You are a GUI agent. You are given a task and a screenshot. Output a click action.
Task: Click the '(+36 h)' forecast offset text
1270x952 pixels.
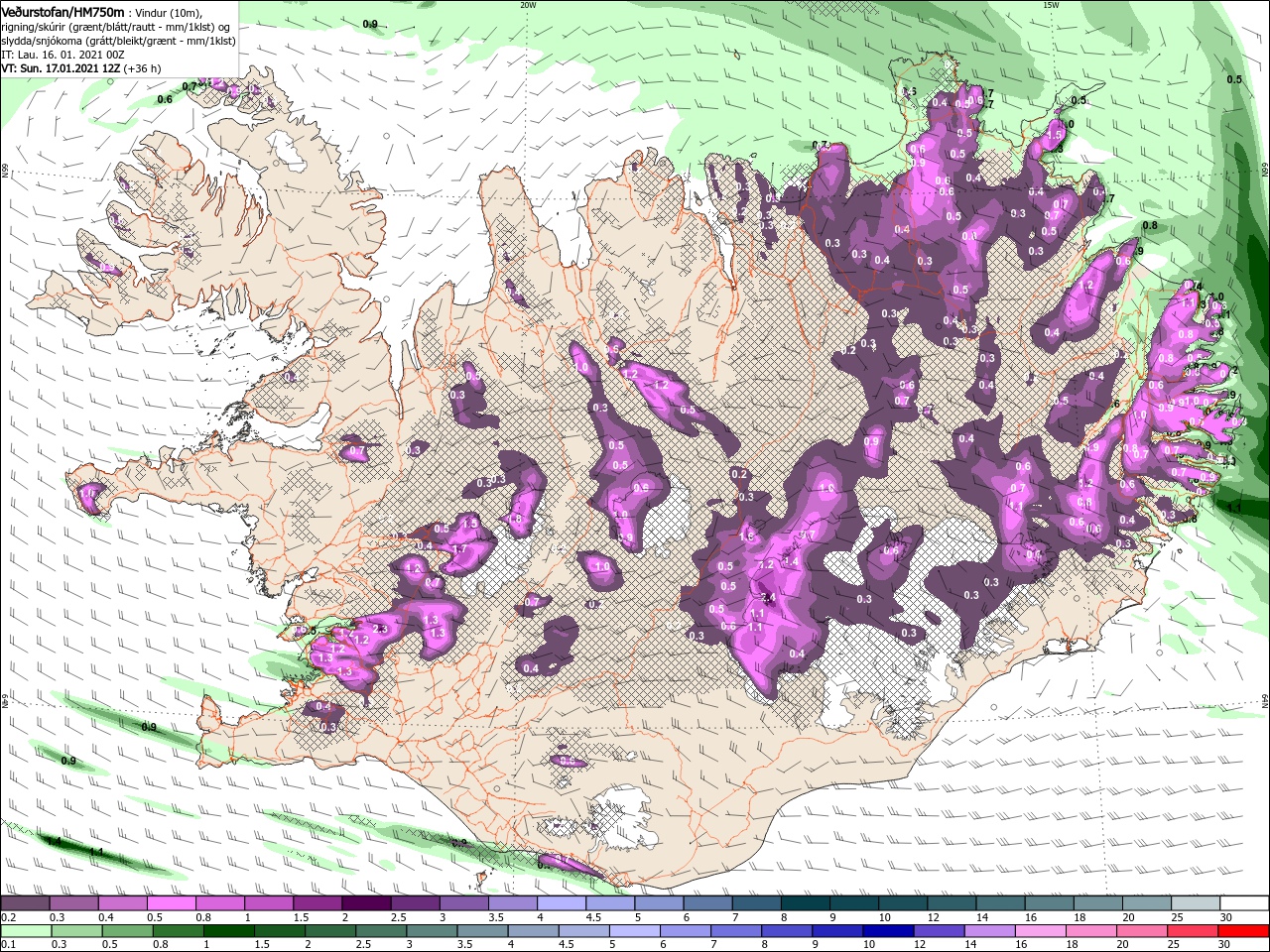[142, 68]
